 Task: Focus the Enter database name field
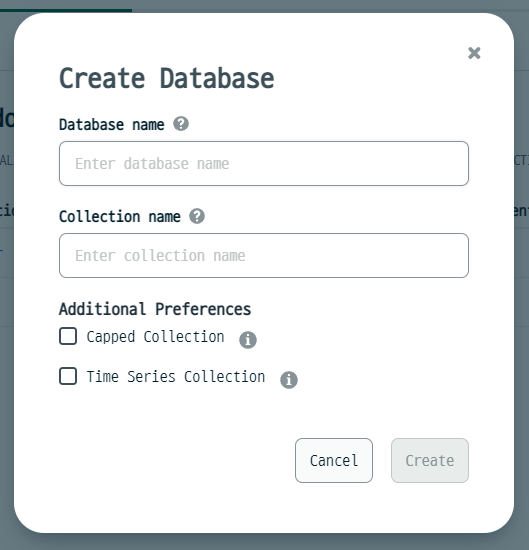coord(264,163)
